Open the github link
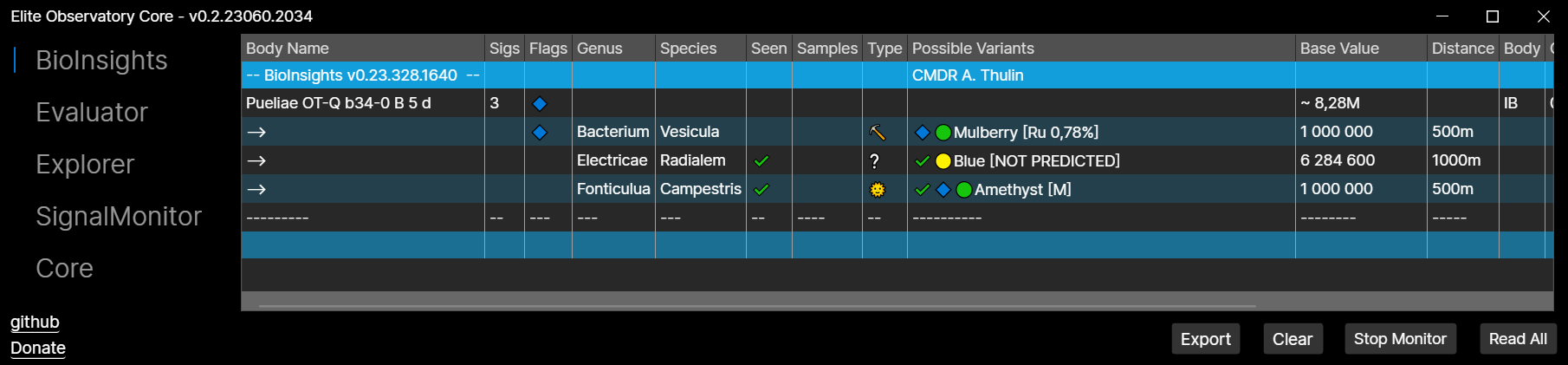The width and height of the screenshot is (1568, 365). 35,323
